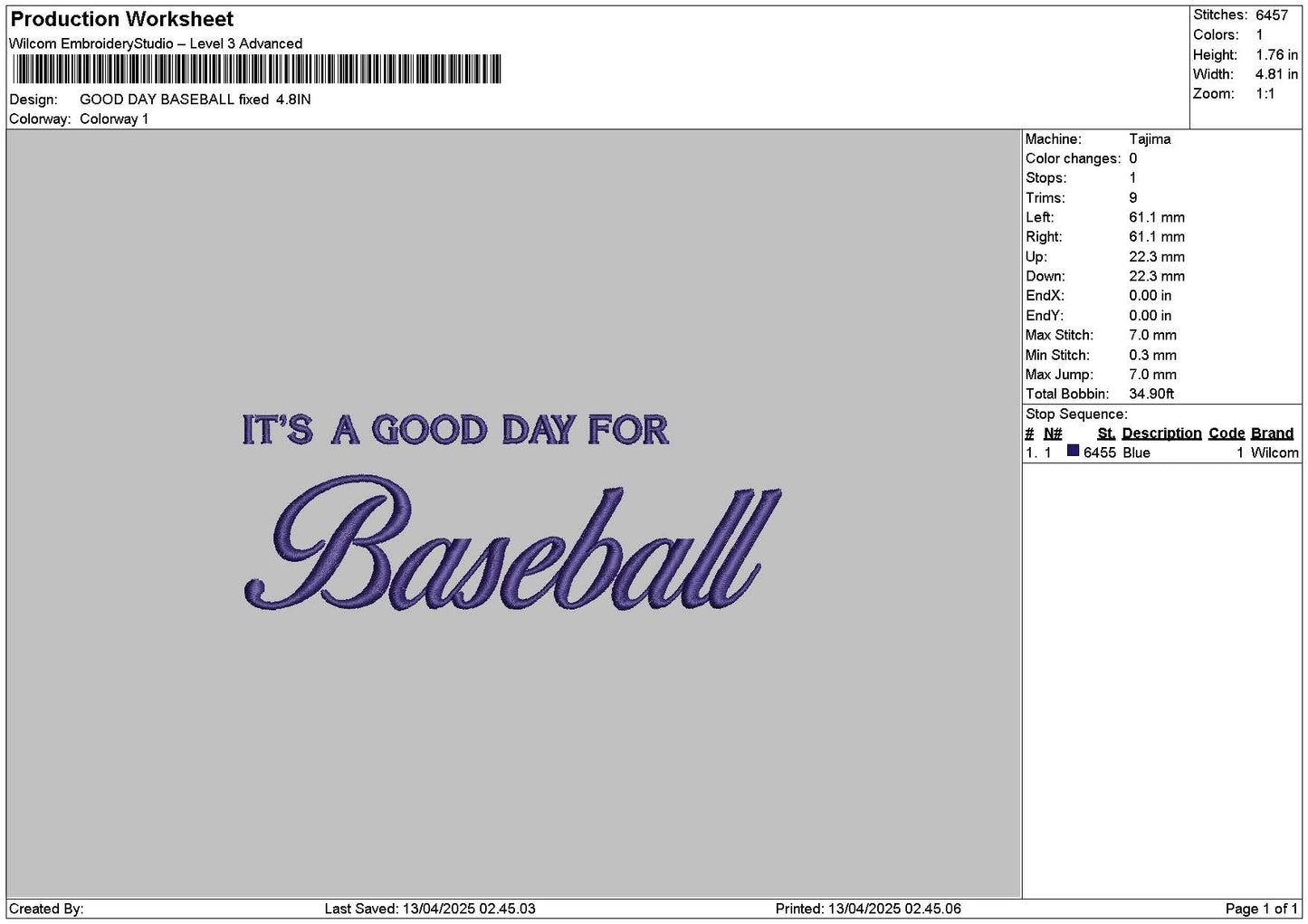The height and width of the screenshot is (924, 1308).
Task: Click the N# column header
Action: click(x=1053, y=433)
